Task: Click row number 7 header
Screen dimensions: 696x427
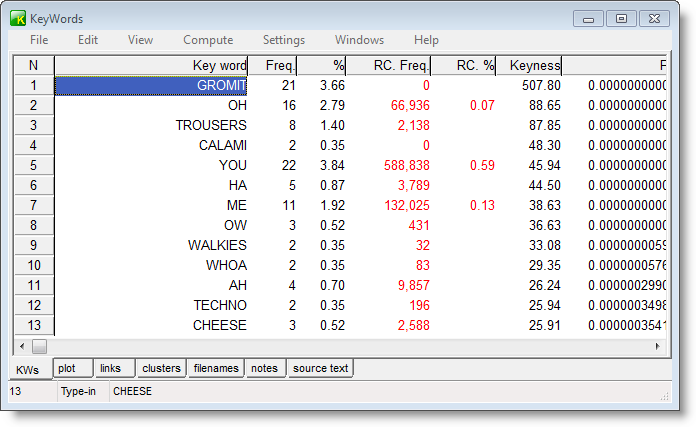Action: 33,206
